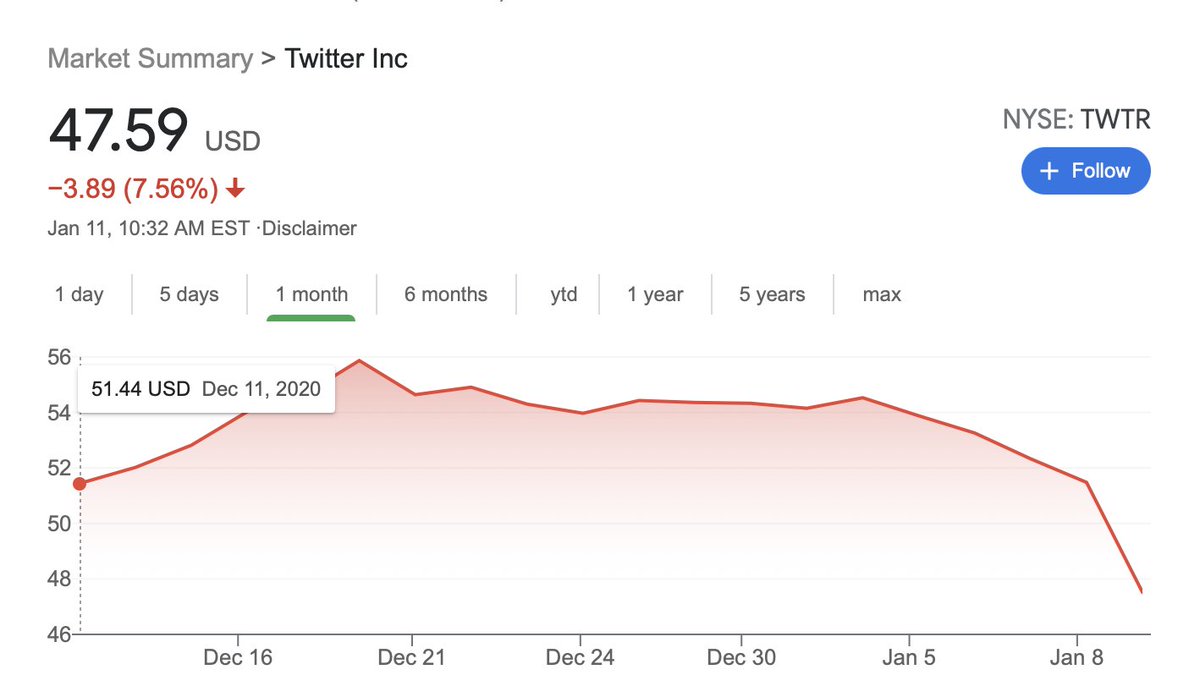1200x697 pixels.
Task: Click the red down arrow icon
Action: point(236,188)
